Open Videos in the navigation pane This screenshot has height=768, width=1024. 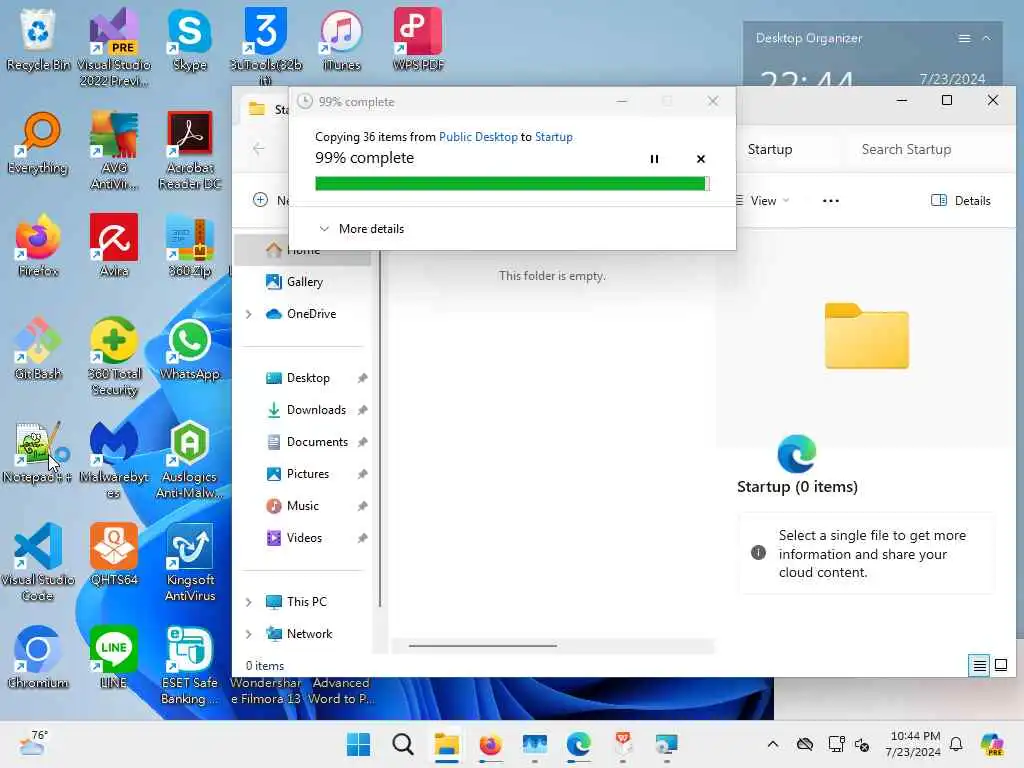click(x=304, y=537)
